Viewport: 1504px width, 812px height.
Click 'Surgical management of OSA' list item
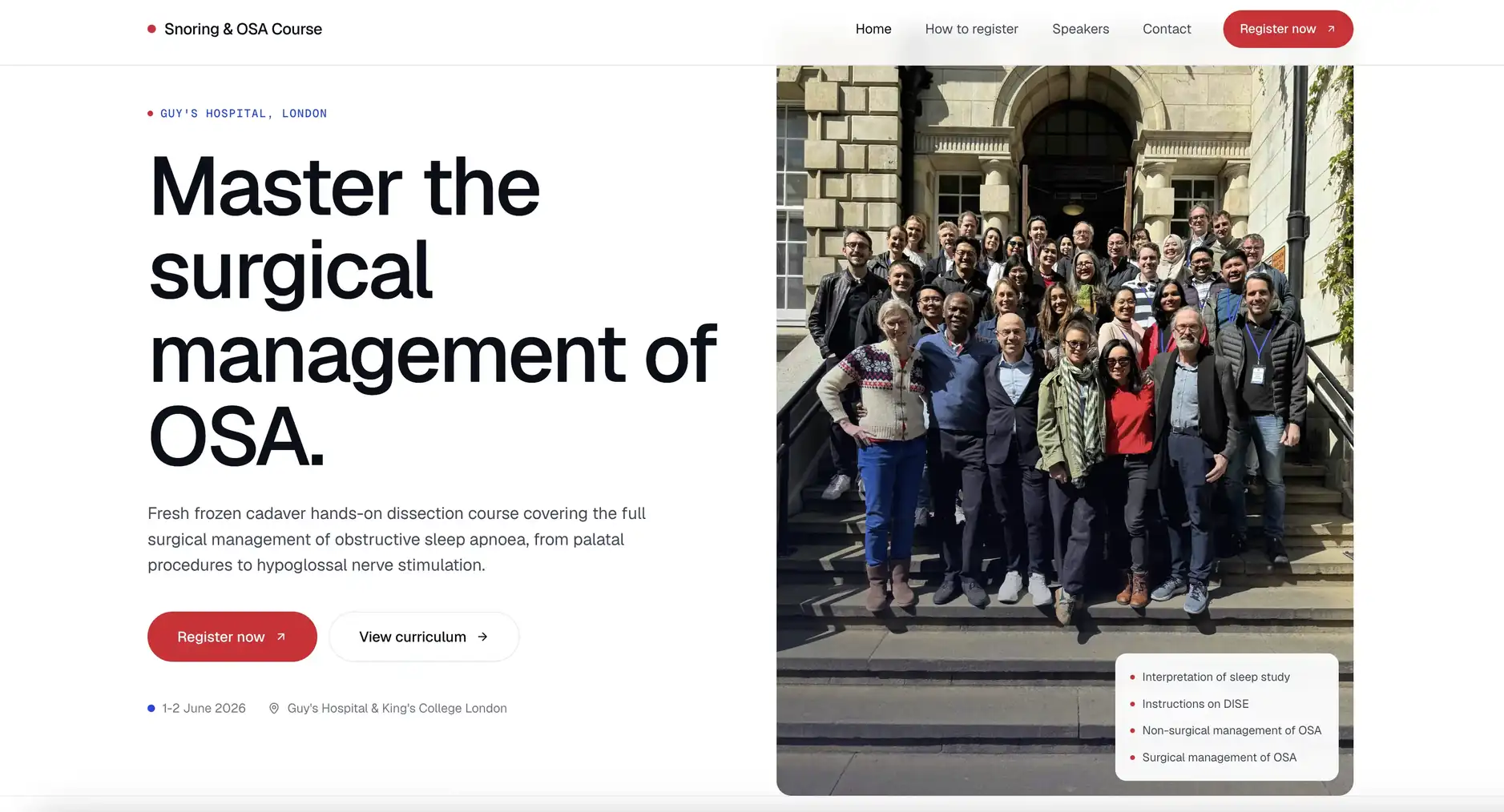1219,758
